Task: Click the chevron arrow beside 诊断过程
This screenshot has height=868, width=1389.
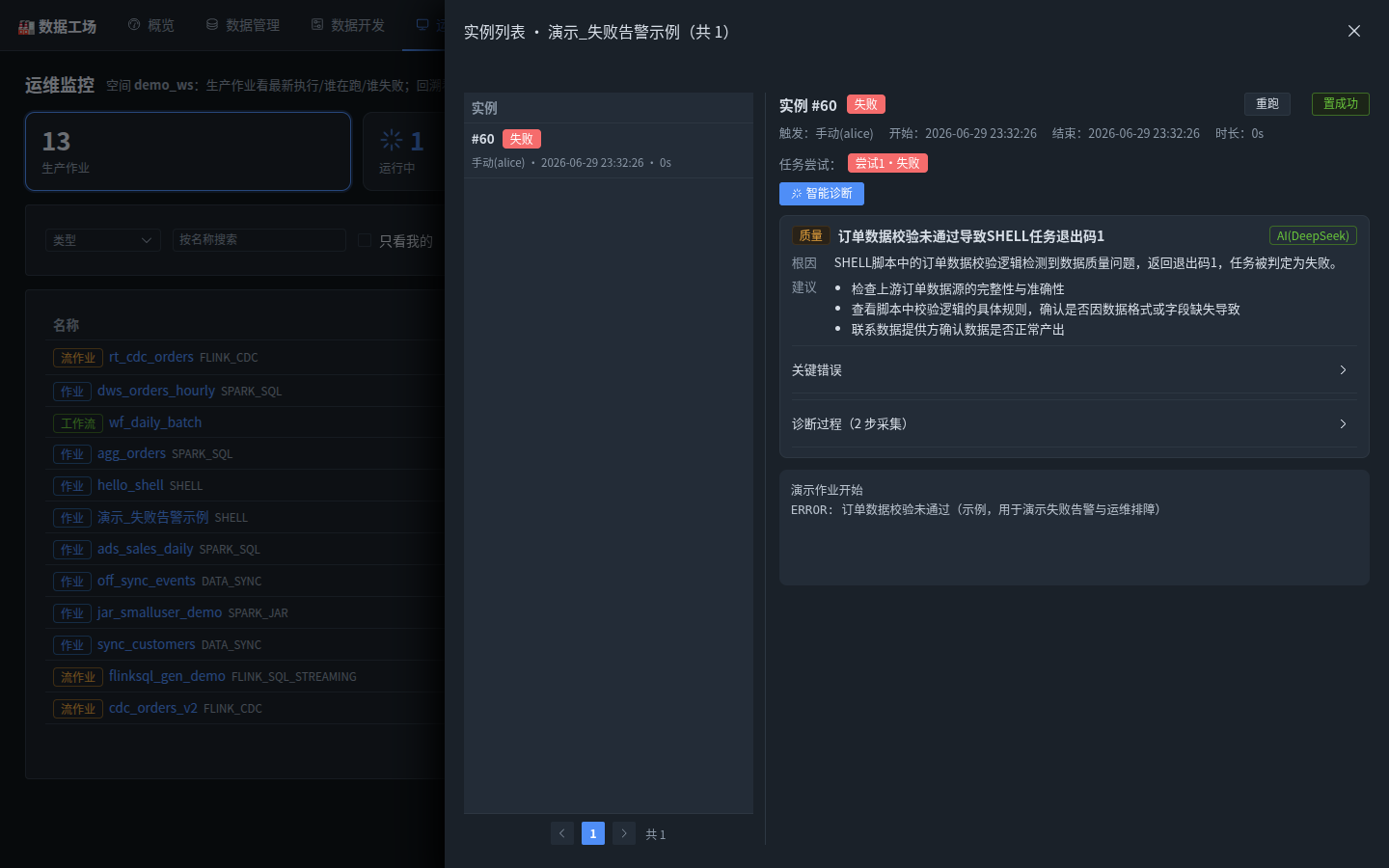Action: point(1343,424)
